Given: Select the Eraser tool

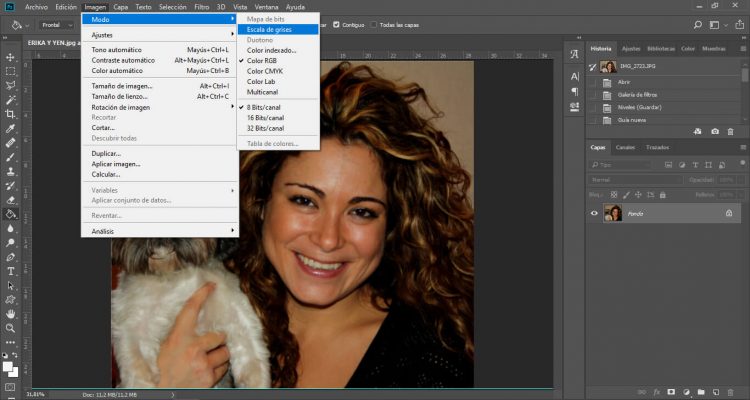Looking at the screenshot, I should 10,200.
